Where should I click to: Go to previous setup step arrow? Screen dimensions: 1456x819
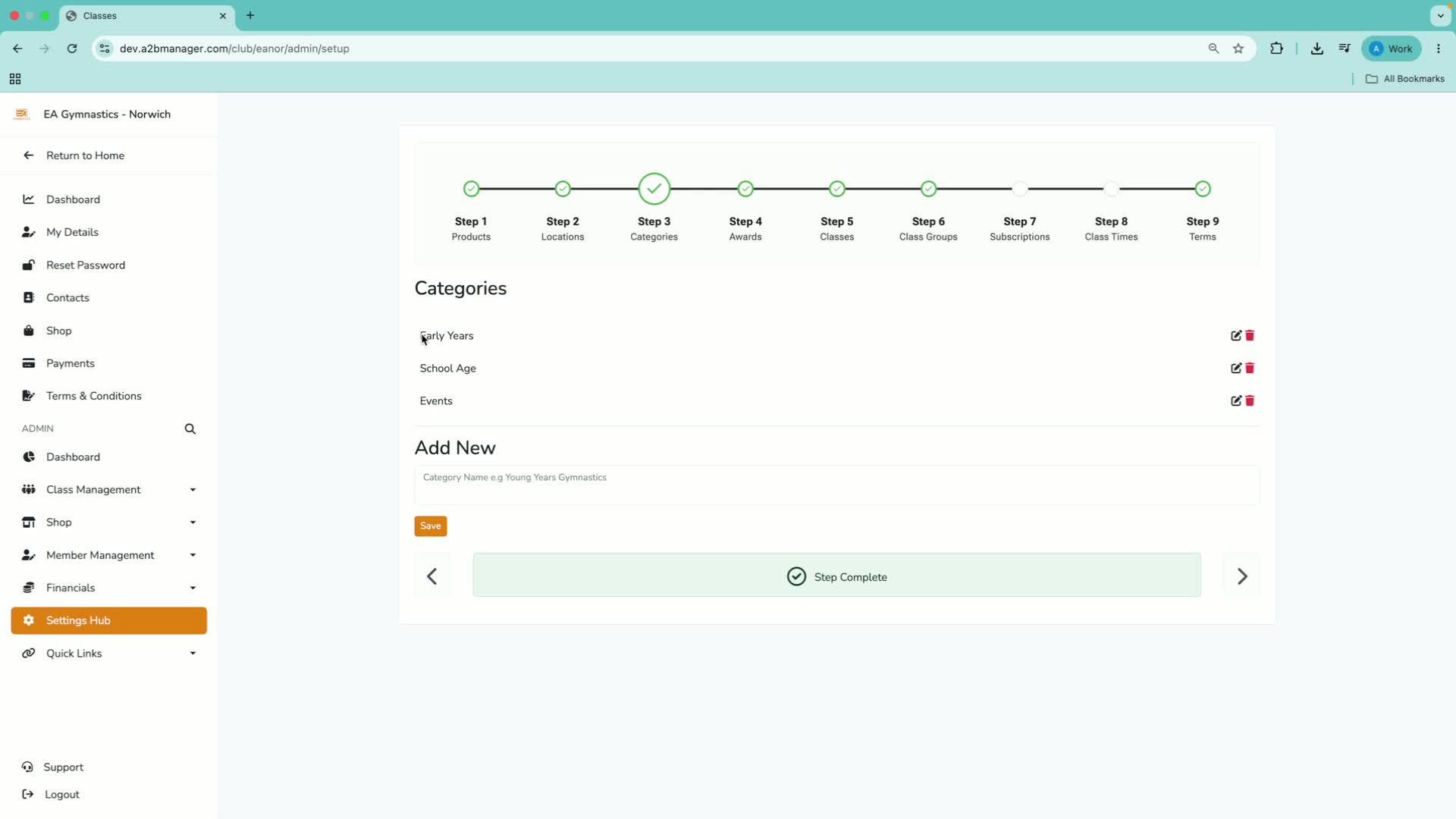(x=432, y=576)
